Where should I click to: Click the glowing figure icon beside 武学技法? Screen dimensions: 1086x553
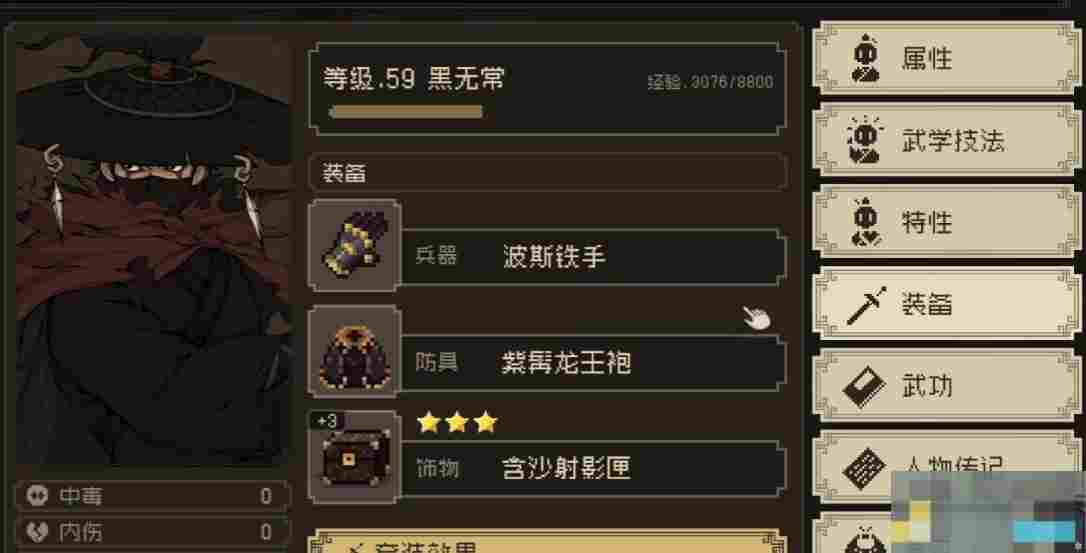click(x=865, y=140)
